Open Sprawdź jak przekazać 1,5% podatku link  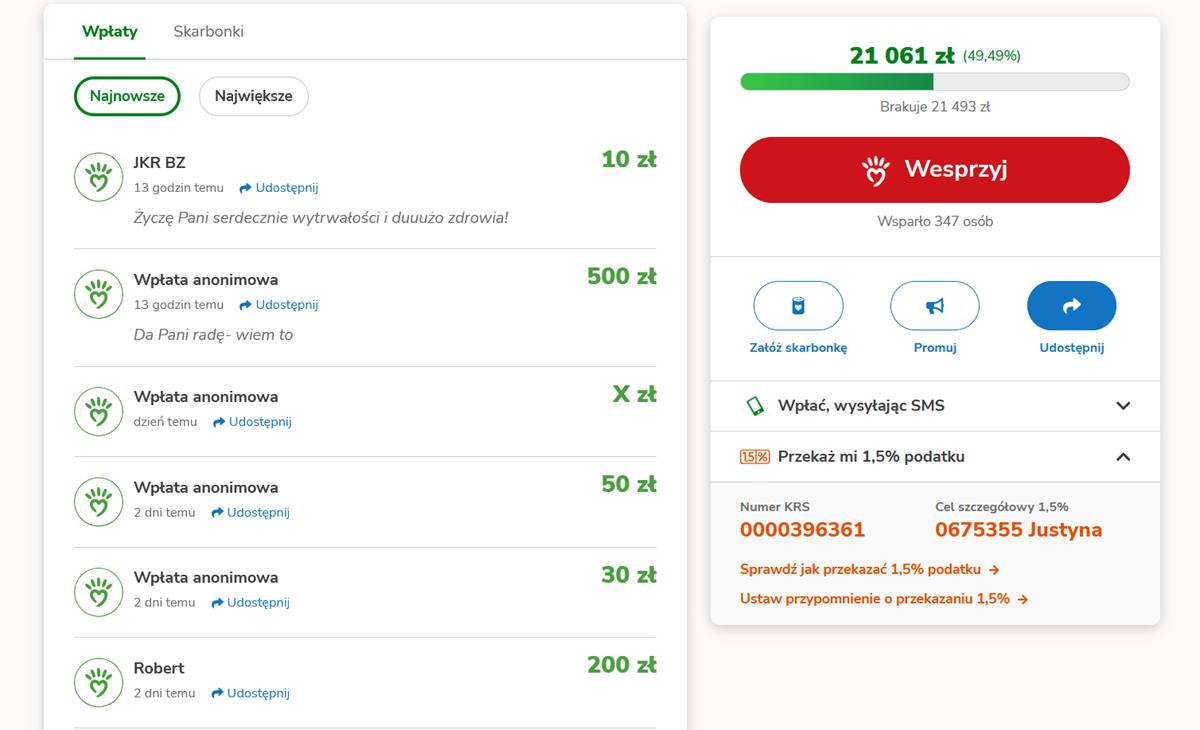click(x=869, y=570)
